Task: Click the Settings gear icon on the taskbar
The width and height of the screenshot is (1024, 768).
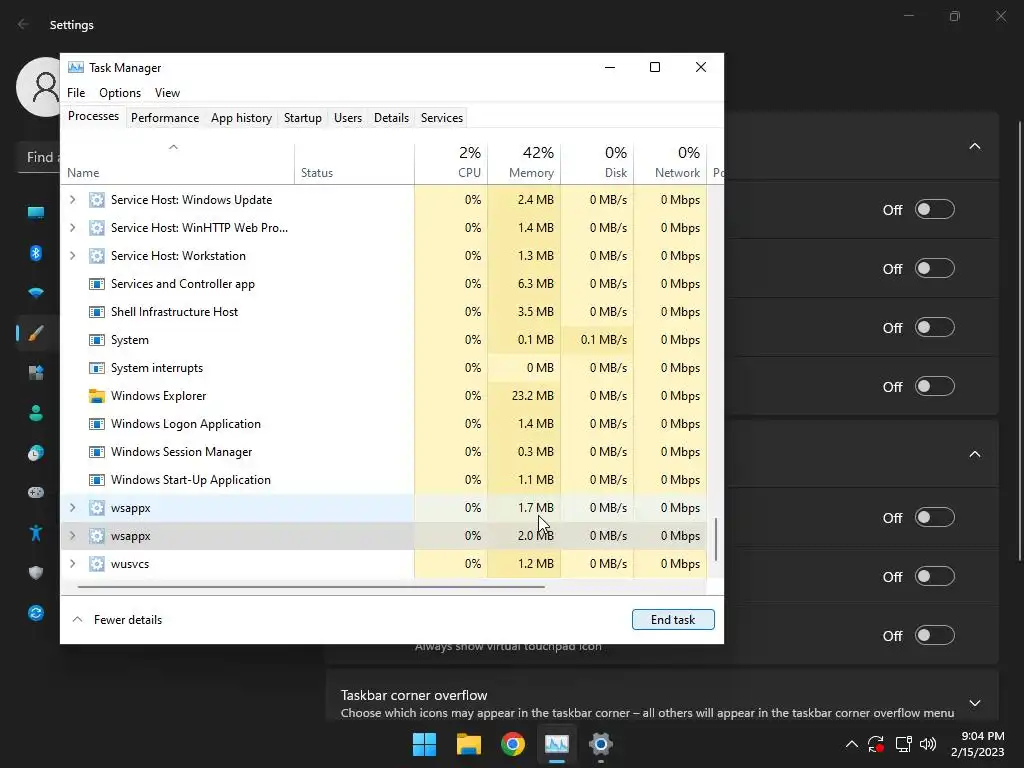Action: pyautogui.click(x=601, y=744)
